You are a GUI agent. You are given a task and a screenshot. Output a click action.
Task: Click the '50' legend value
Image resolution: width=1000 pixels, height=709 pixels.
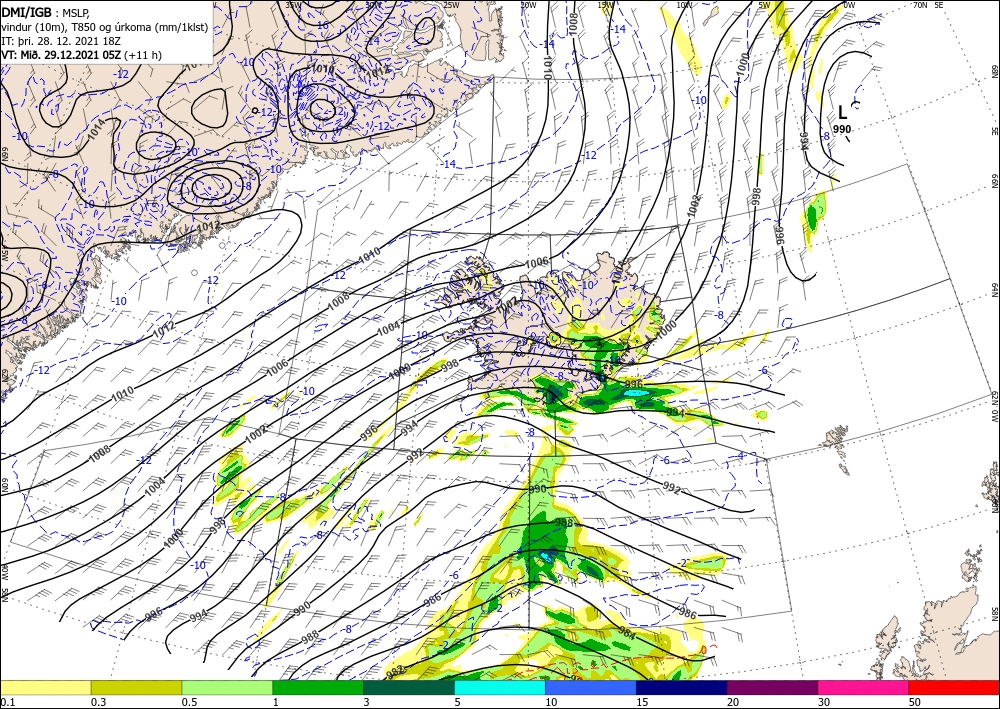pyautogui.click(x=915, y=702)
